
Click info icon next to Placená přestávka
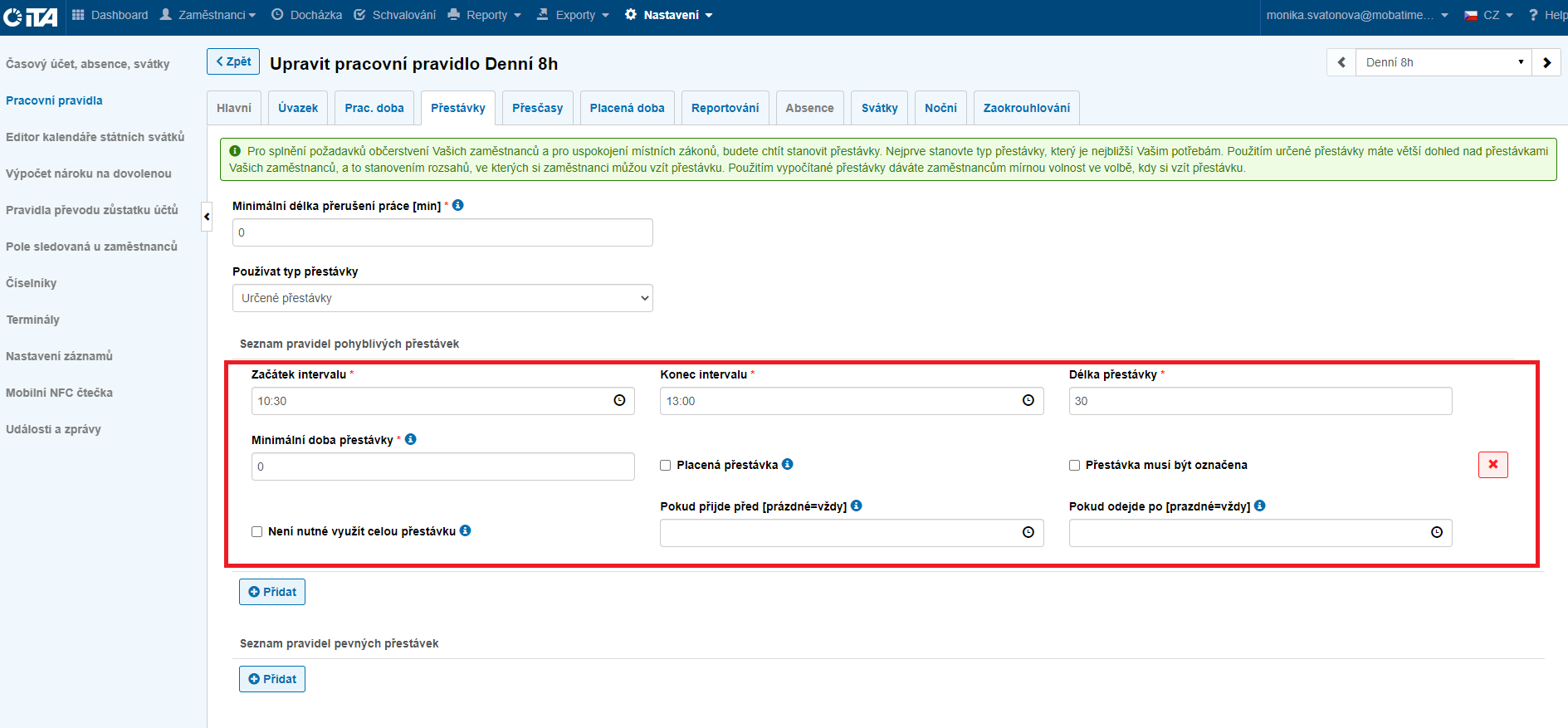788,465
